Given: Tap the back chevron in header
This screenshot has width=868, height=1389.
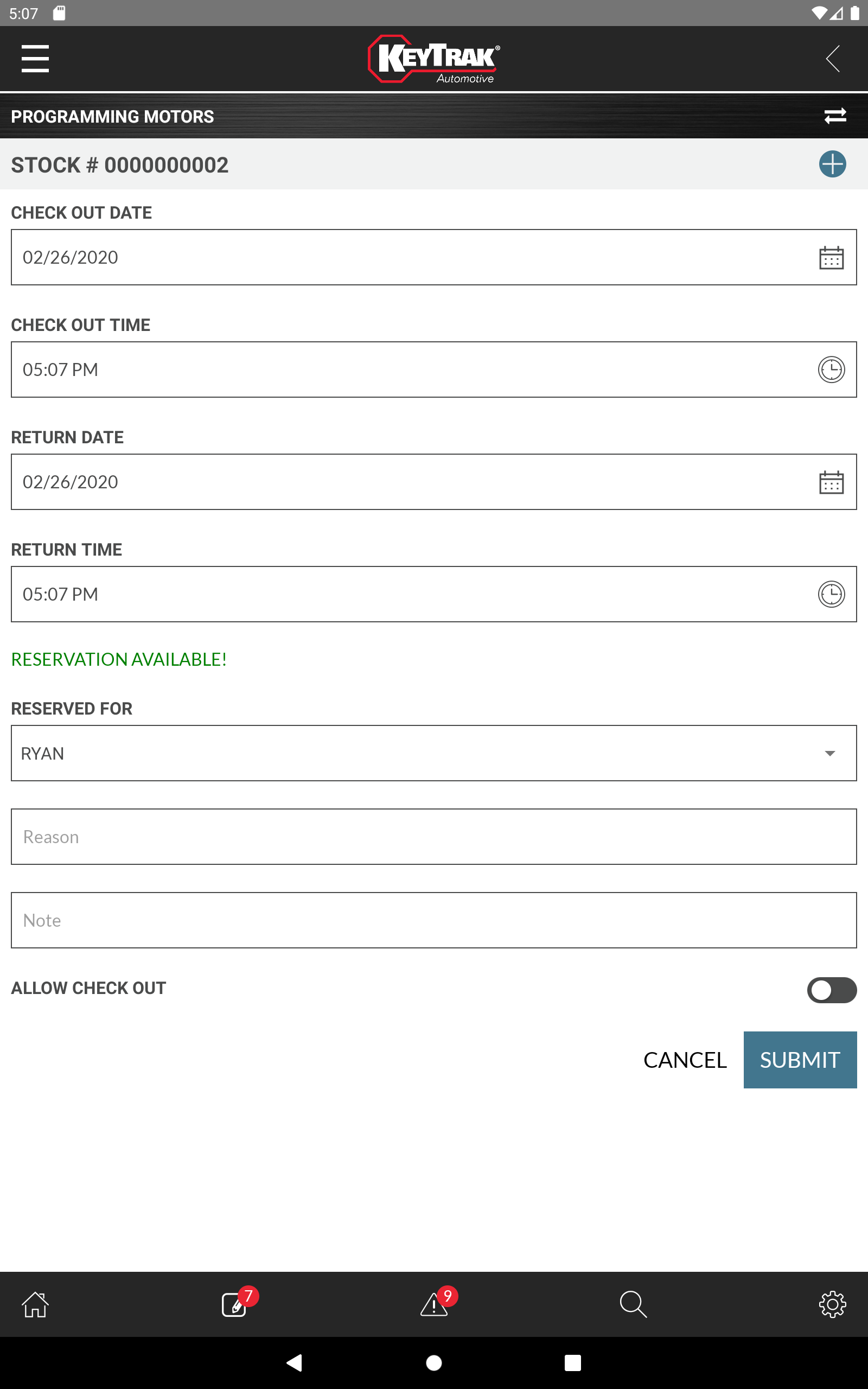Looking at the screenshot, I should pyautogui.click(x=832, y=59).
